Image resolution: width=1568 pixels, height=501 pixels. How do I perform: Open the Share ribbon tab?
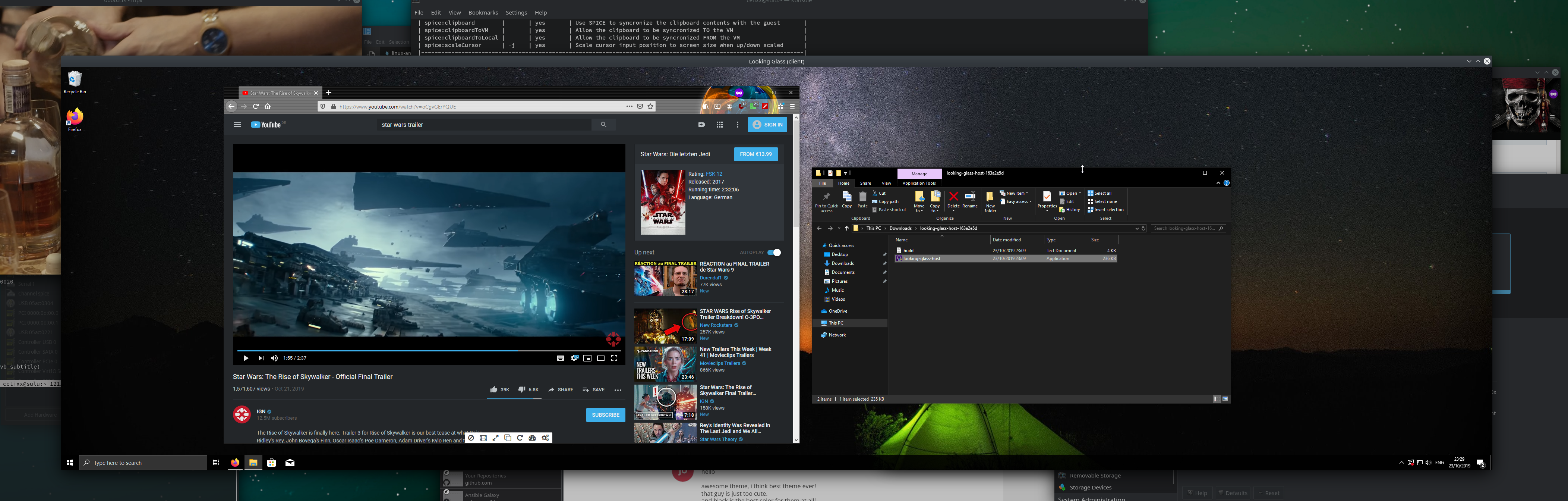pos(865,183)
